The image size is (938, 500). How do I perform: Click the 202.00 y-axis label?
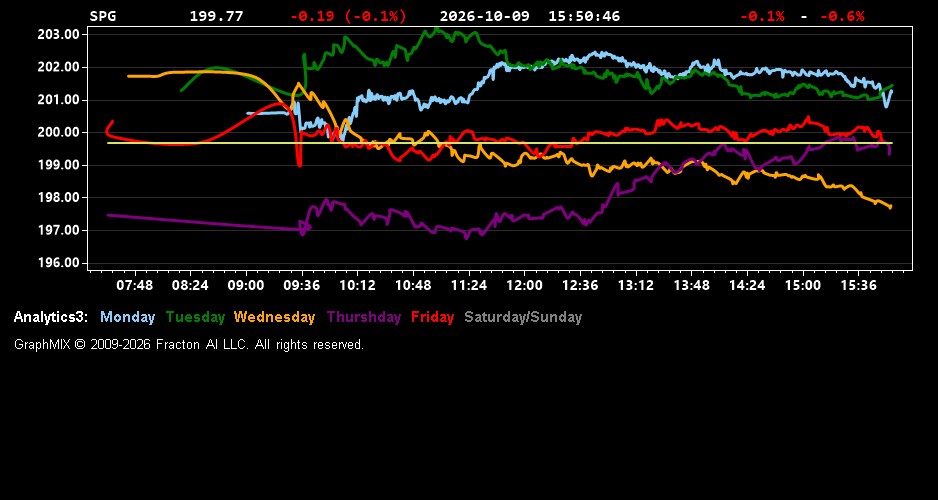(59, 67)
